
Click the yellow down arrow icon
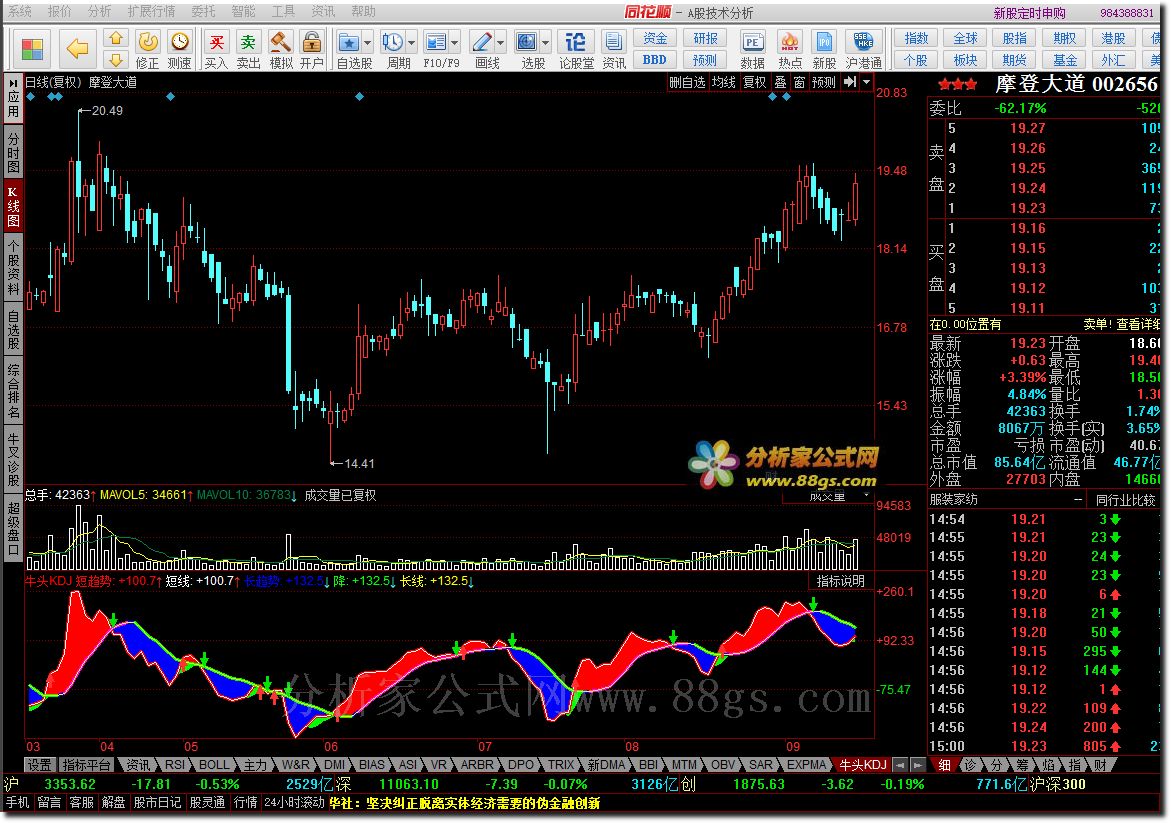pyautogui.click(x=116, y=60)
